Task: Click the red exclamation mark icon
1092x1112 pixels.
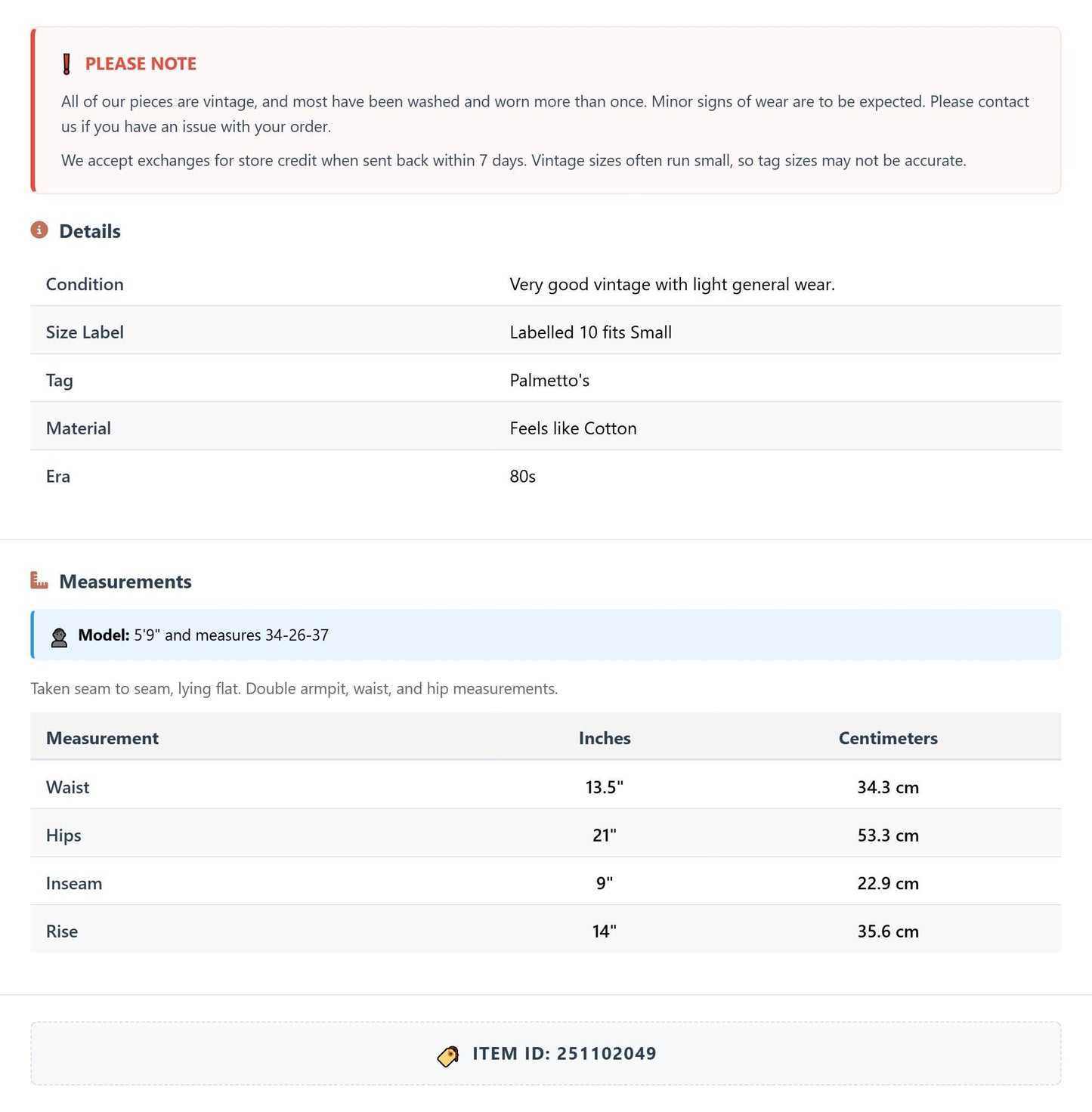Action: (67, 64)
